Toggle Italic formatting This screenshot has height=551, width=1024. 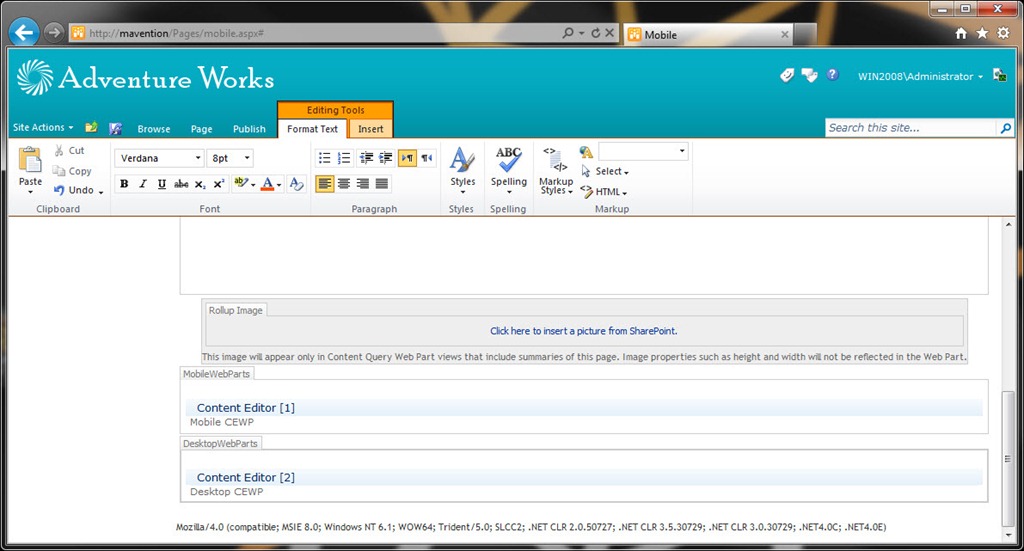click(x=143, y=184)
